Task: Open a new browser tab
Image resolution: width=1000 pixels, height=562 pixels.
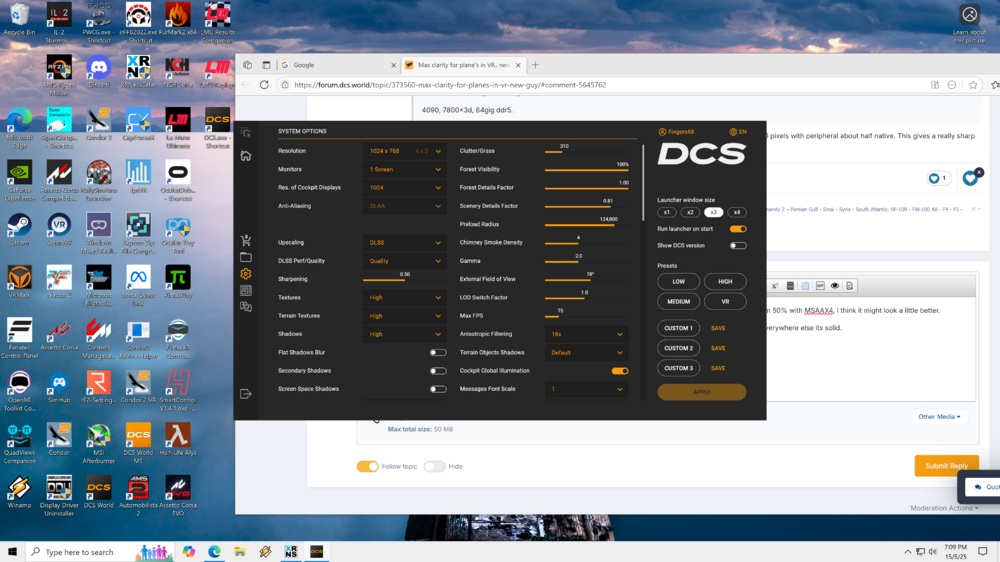Action: [535, 65]
